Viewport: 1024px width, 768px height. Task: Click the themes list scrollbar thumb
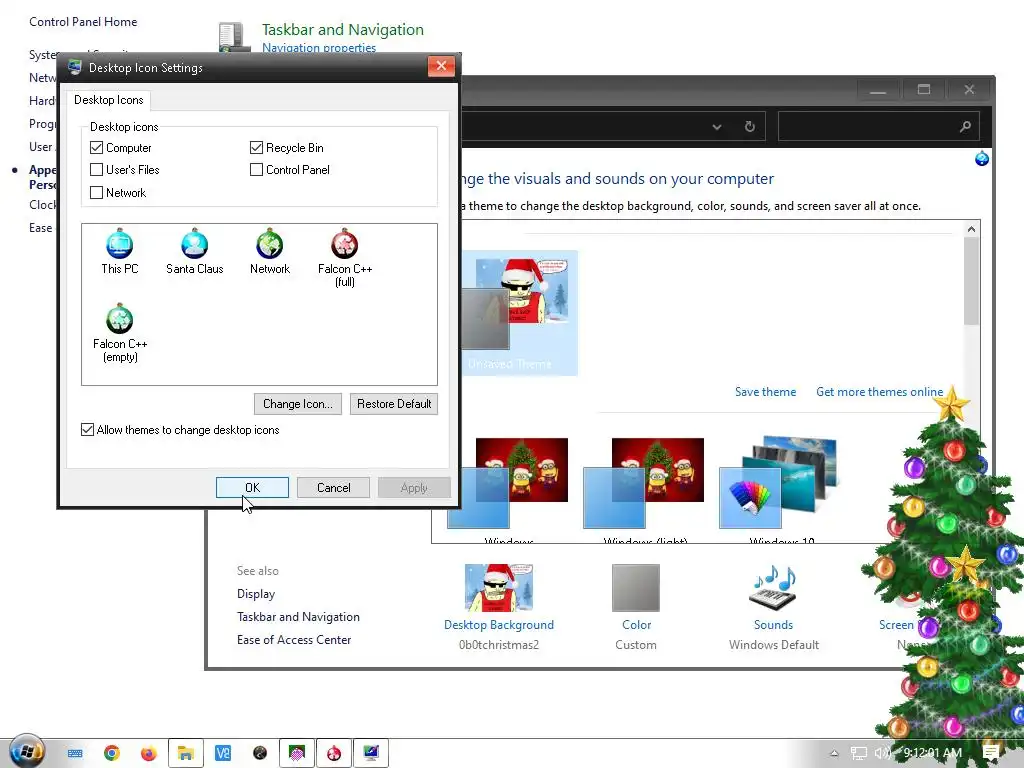[x=971, y=281]
